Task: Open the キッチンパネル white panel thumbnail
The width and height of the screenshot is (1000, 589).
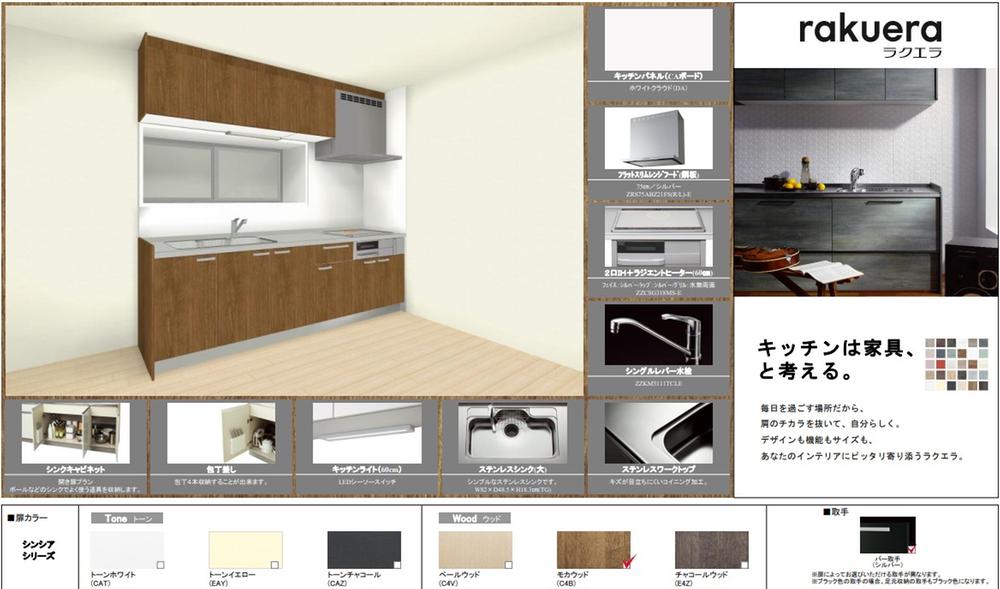Action: tap(659, 40)
